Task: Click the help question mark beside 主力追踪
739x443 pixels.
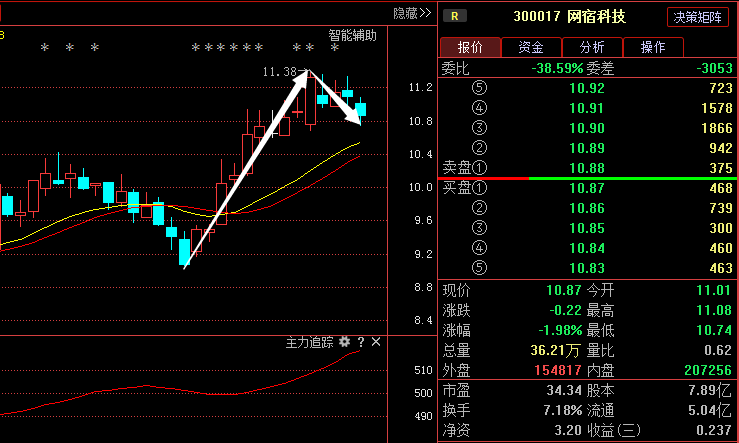Action: pos(361,342)
